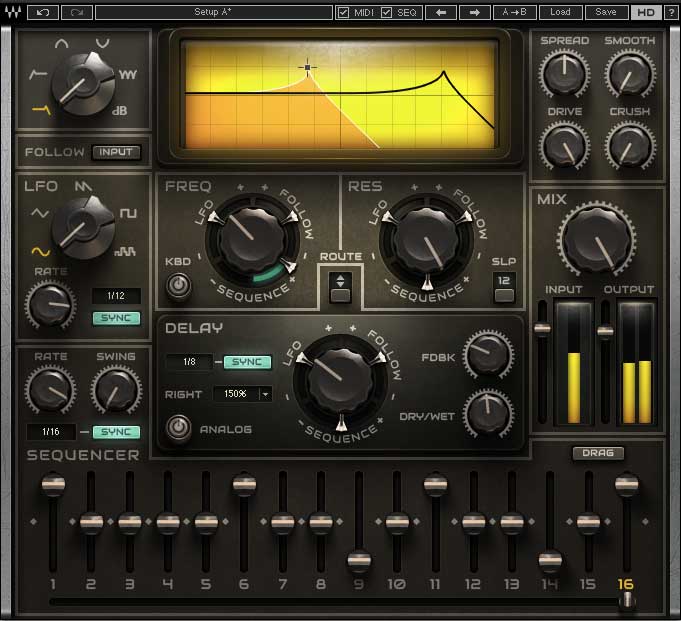Click the FOLLOW INPUT button
The width and height of the screenshot is (681, 621).
[117, 153]
